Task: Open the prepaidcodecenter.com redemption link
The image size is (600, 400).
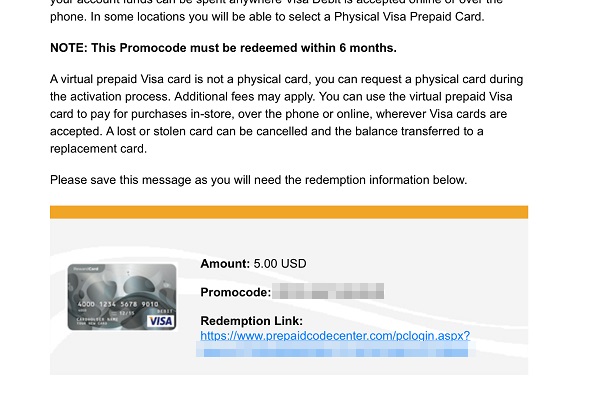Action: 335,336
